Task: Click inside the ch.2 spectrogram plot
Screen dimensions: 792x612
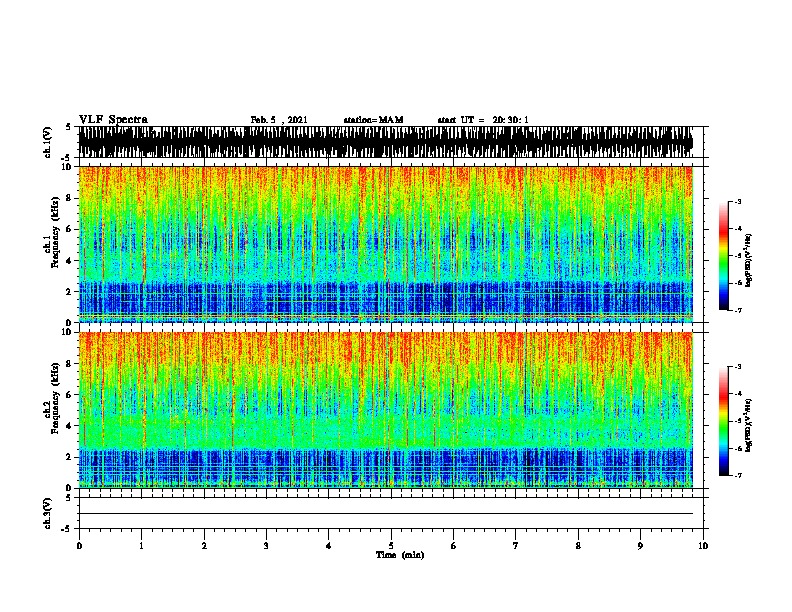Action: click(385, 410)
